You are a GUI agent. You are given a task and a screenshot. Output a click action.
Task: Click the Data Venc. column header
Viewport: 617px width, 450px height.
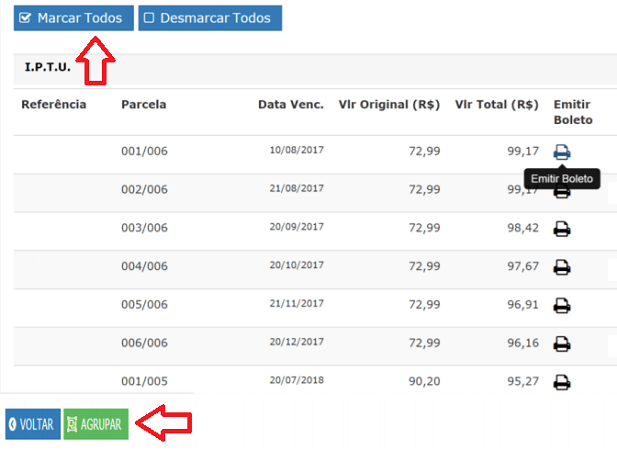tap(290, 104)
